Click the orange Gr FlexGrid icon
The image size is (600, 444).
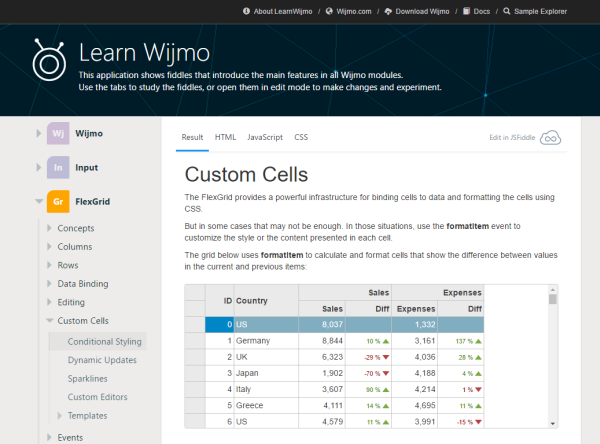[x=58, y=201]
